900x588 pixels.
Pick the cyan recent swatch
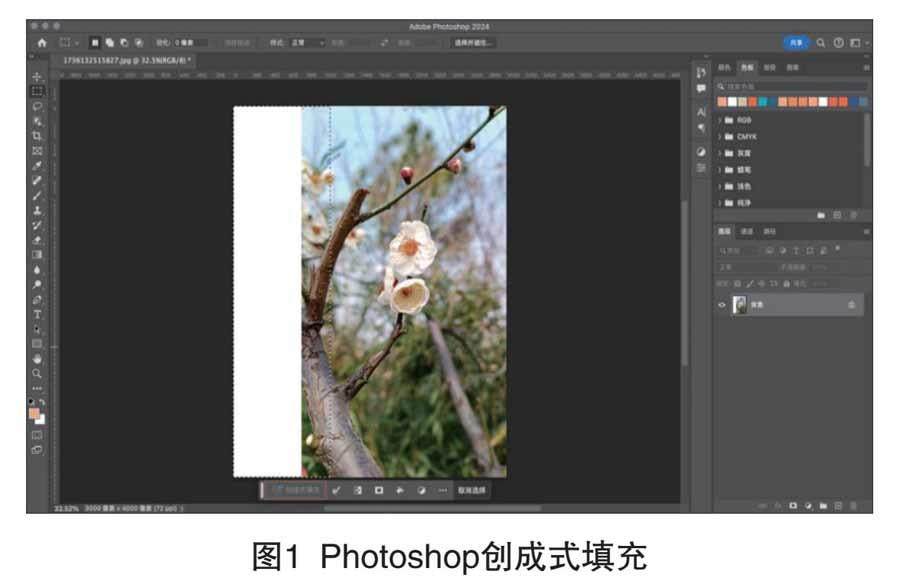pos(763,102)
